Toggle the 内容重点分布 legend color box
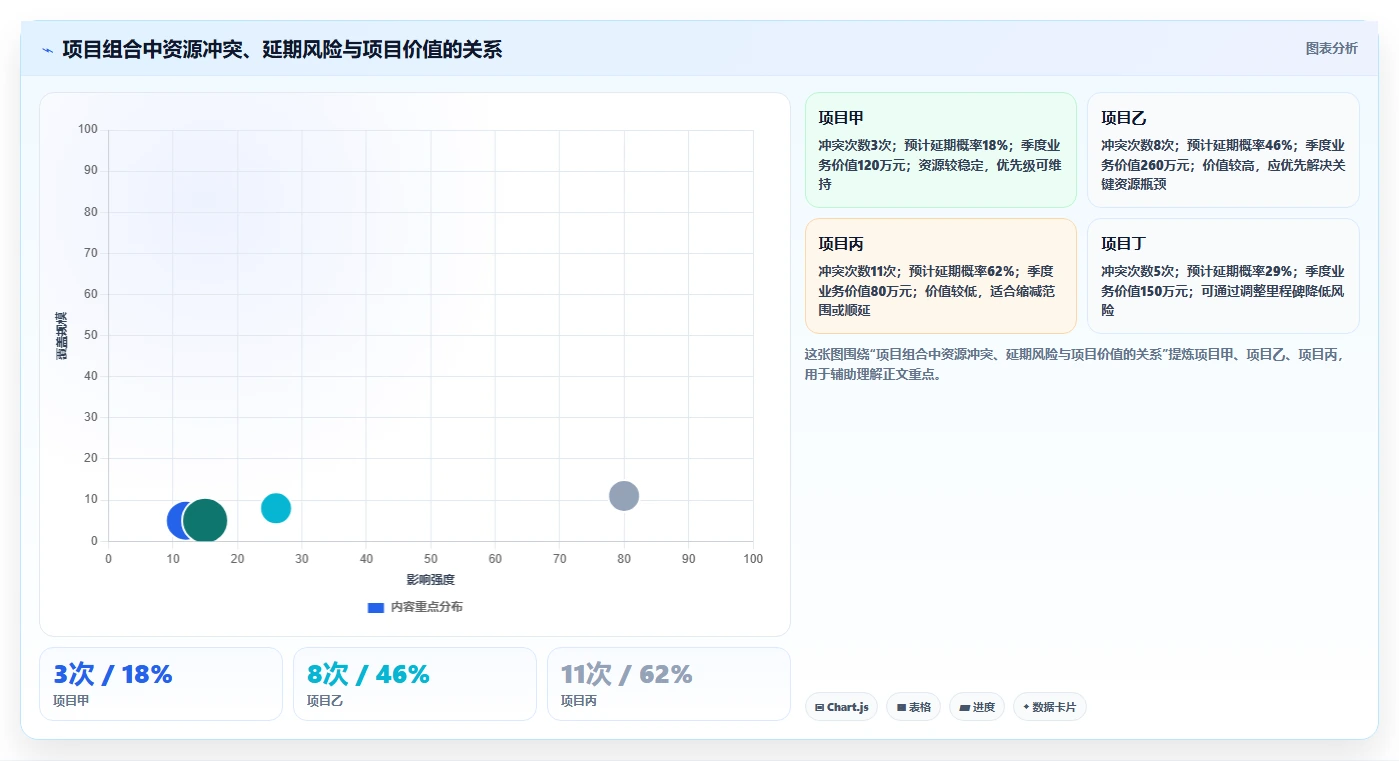Screen dimensions: 1399x761 coord(376,607)
